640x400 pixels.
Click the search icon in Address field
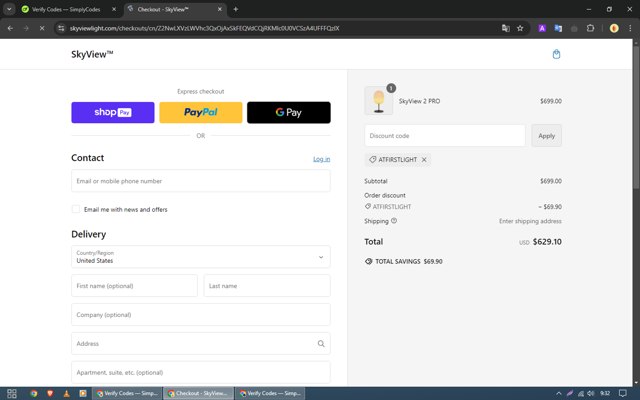pos(321,344)
